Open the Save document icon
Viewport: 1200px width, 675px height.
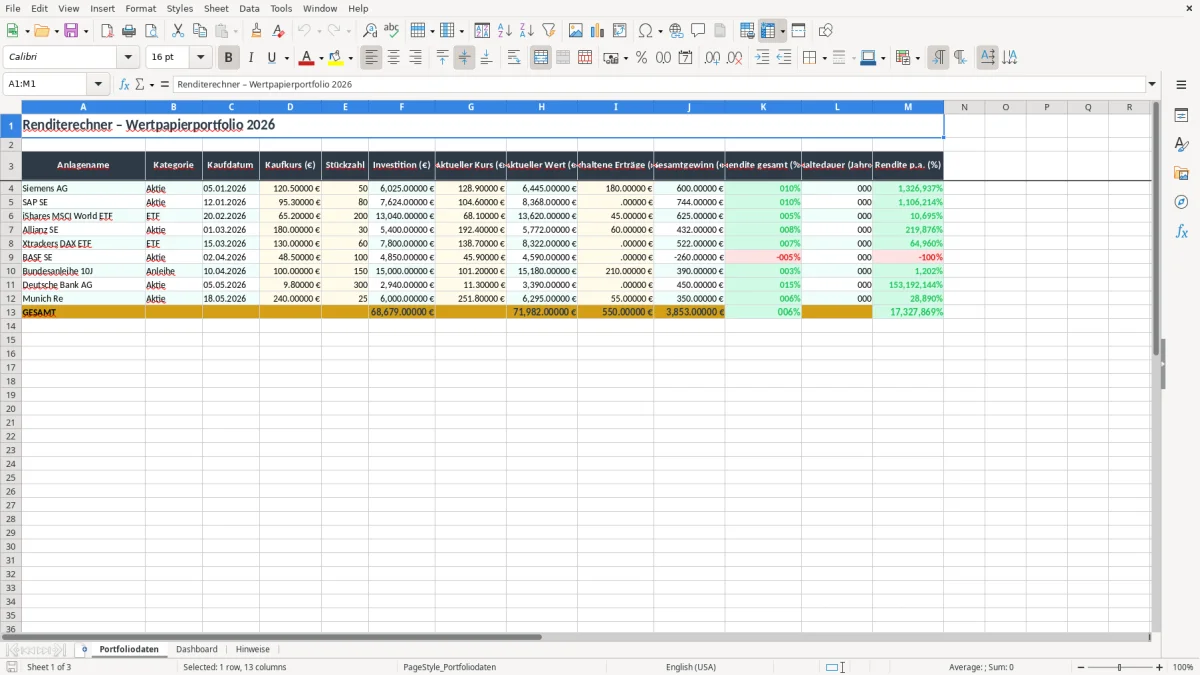click(71, 31)
